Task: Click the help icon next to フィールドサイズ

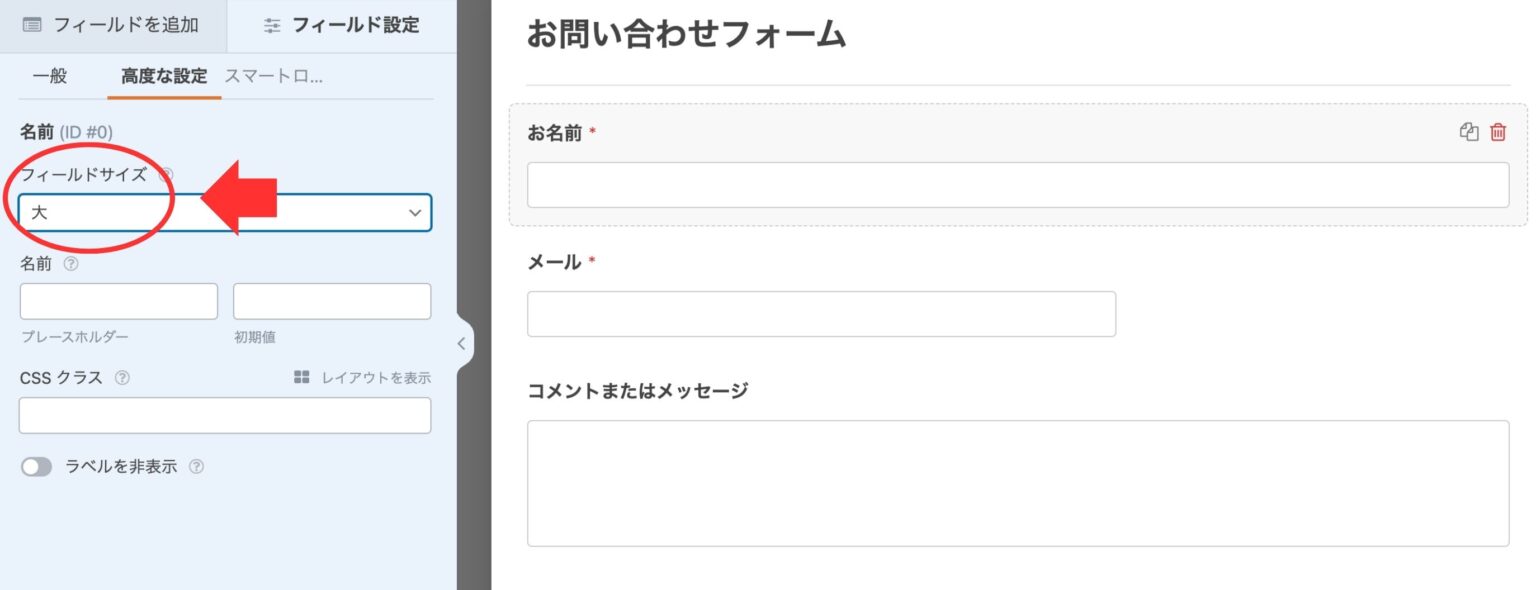Action: (167, 172)
